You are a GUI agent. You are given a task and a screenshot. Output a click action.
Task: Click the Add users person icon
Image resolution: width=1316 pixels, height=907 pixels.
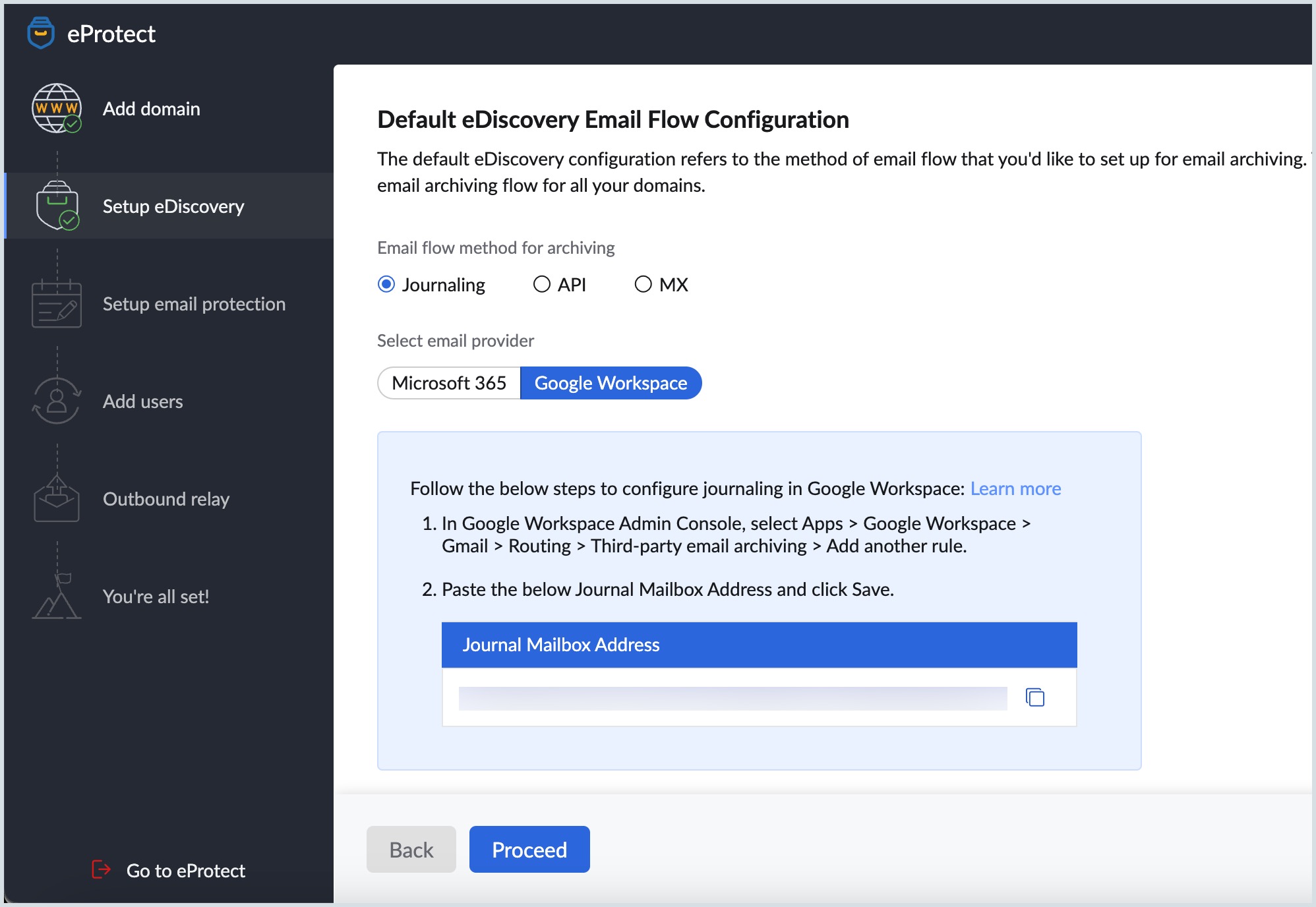point(57,401)
